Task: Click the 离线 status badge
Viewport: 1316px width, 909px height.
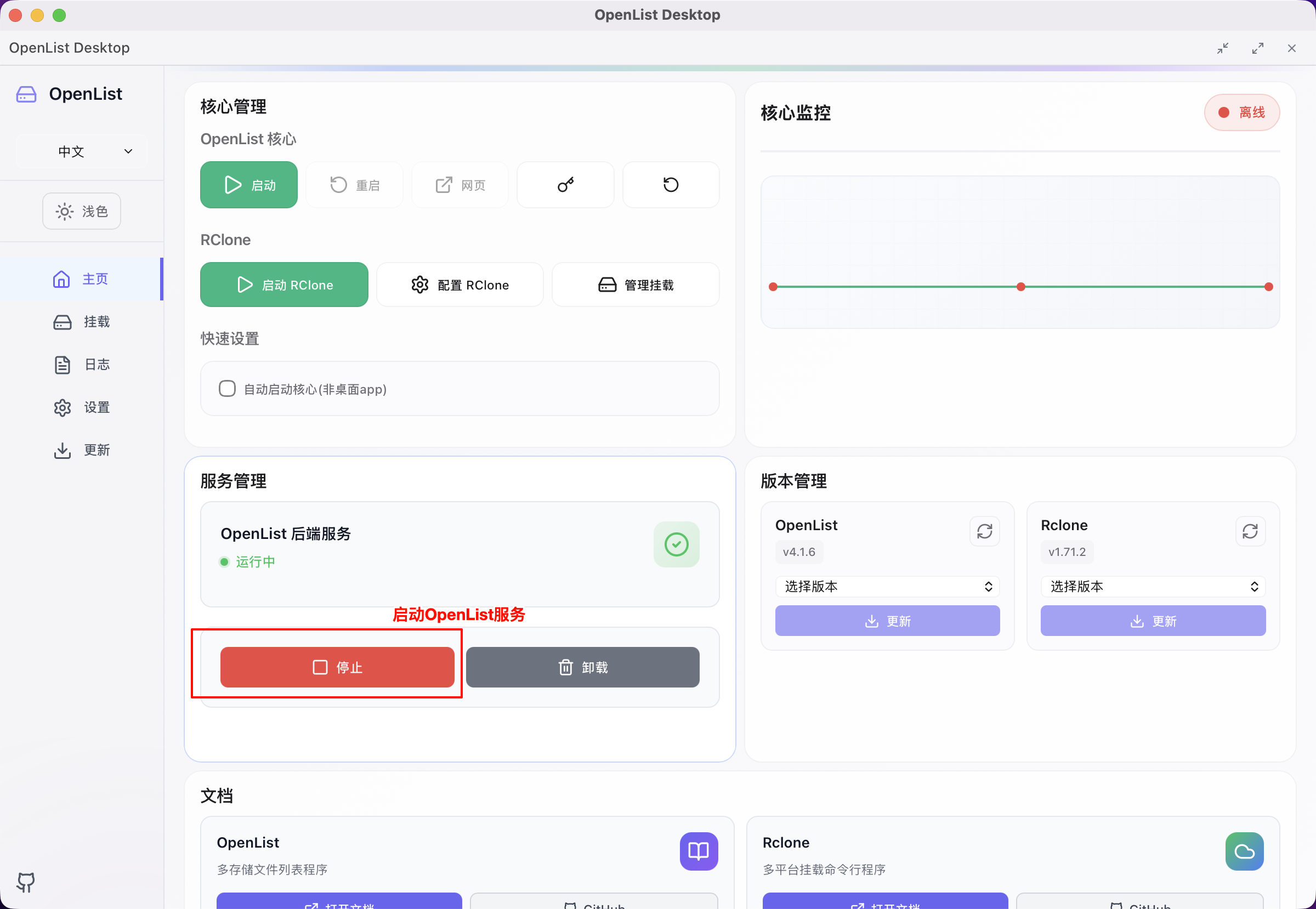Action: (x=1242, y=112)
